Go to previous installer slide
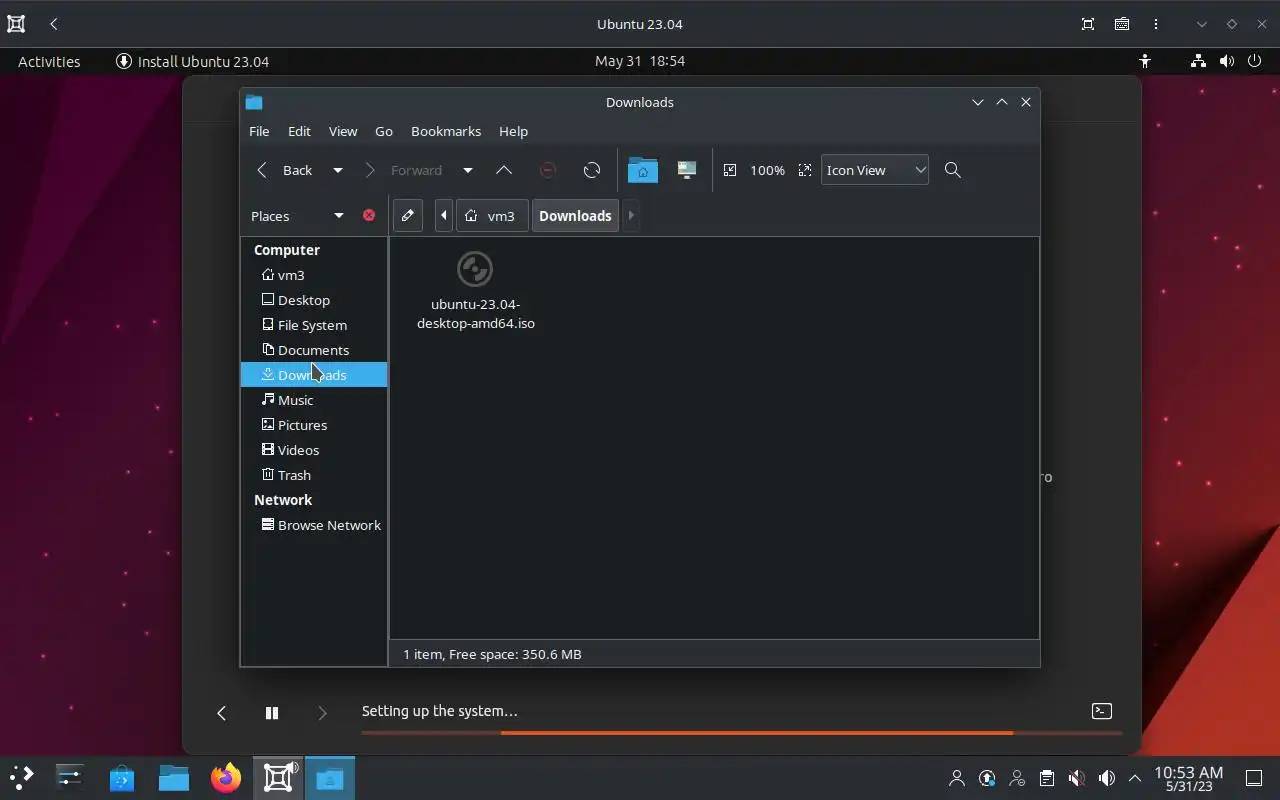 click(221, 713)
